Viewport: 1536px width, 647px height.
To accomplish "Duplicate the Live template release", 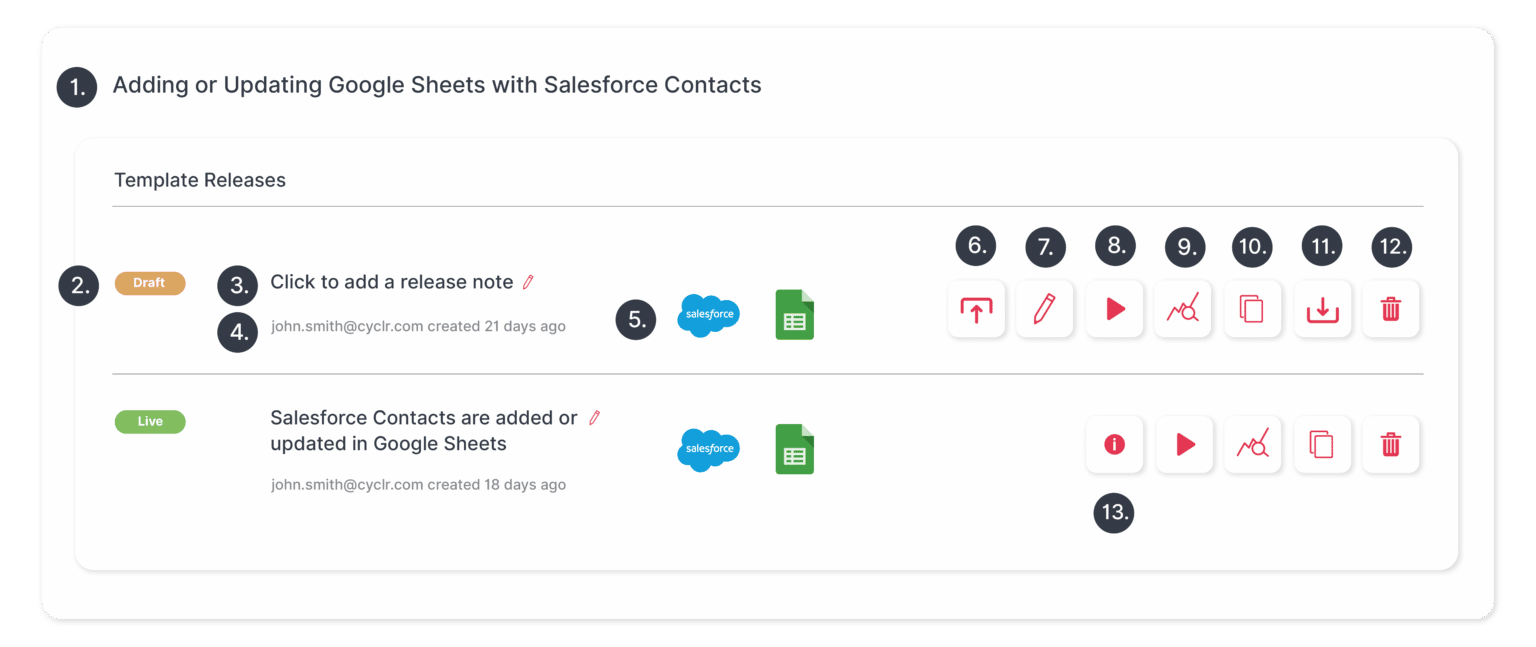I will 1322,444.
